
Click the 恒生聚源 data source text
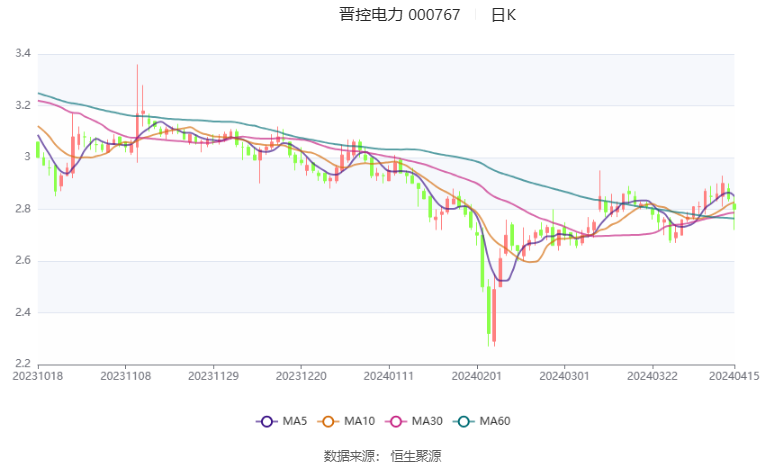tap(416, 456)
